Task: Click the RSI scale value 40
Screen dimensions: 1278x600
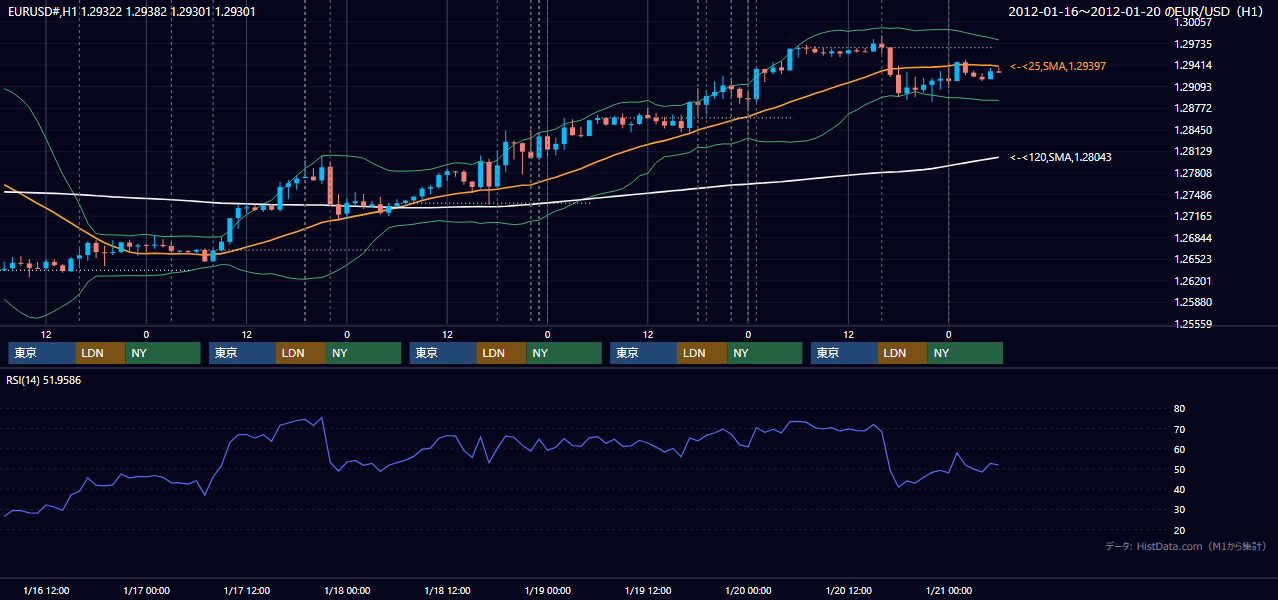Action: click(x=1179, y=489)
